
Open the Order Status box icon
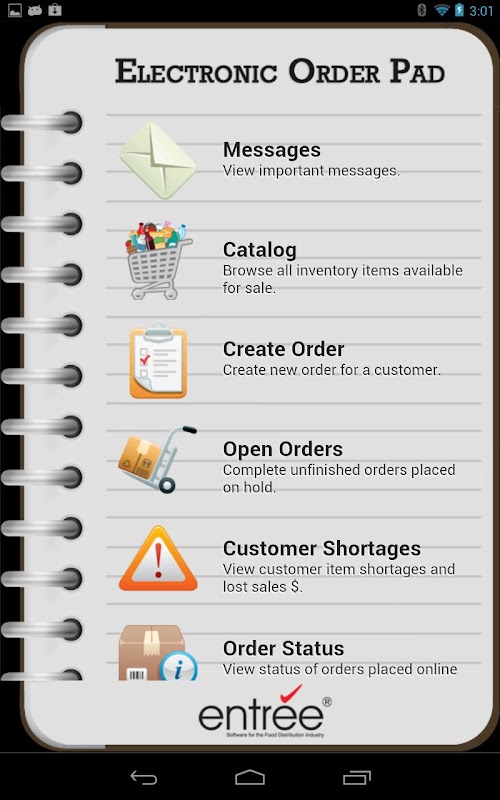[x=158, y=653]
